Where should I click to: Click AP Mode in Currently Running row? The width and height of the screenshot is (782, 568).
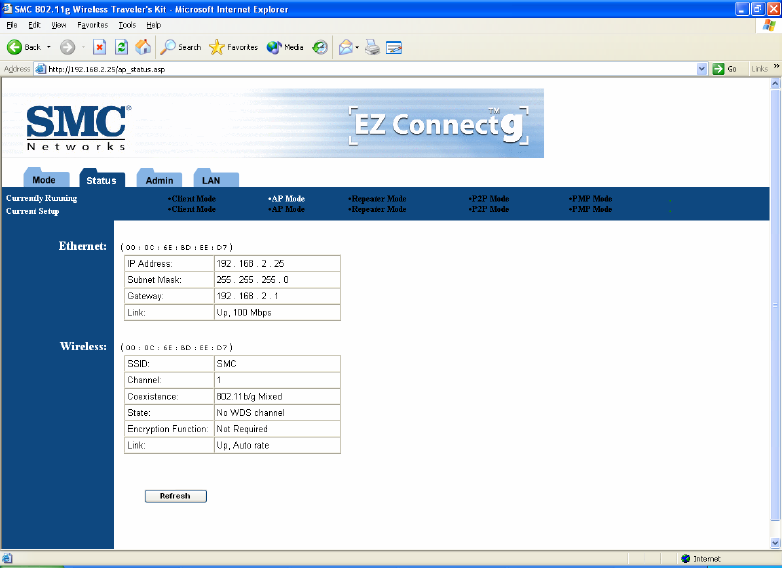click(287, 198)
